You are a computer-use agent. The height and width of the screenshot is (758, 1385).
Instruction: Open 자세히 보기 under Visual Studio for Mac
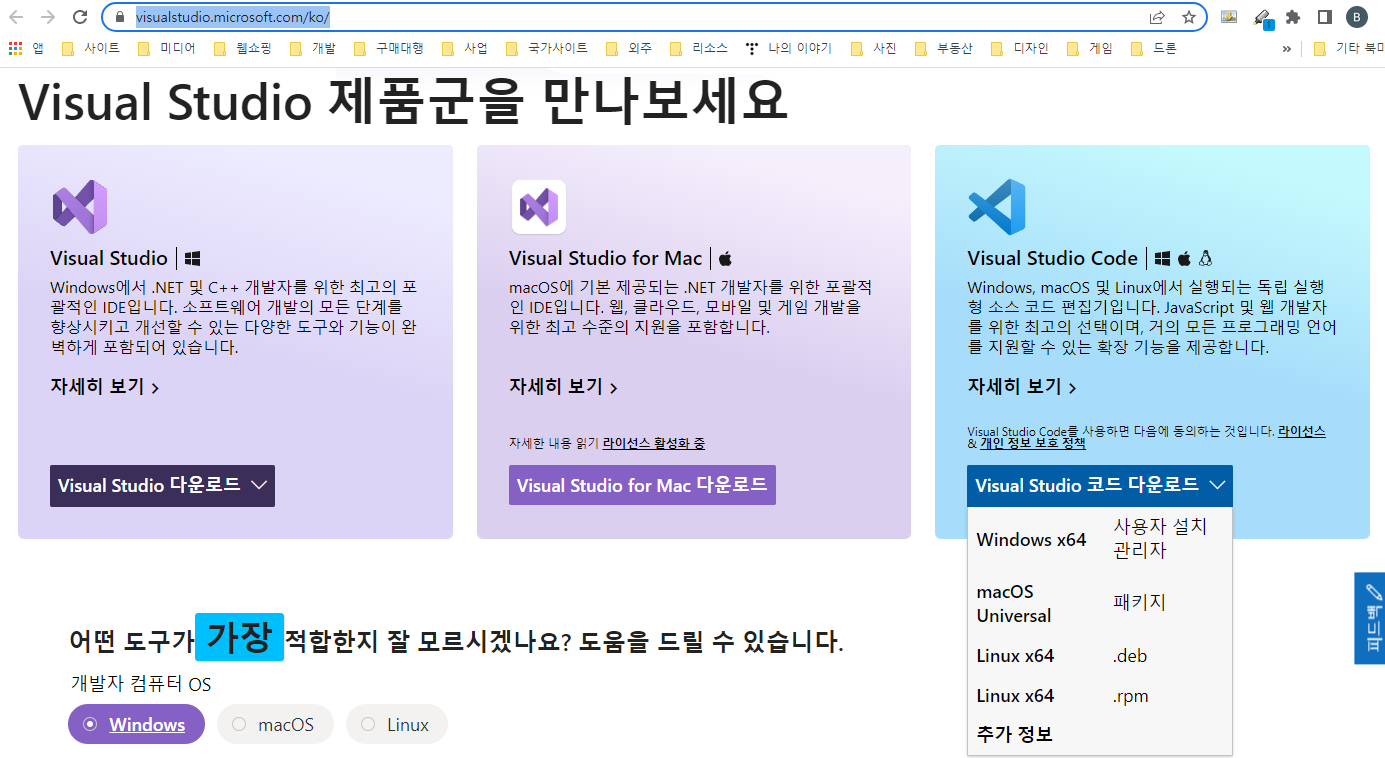pos(563,387)
